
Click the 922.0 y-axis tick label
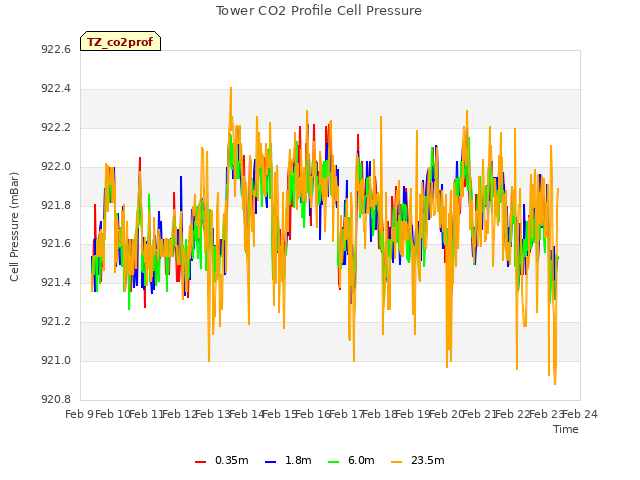pos(56,166)
